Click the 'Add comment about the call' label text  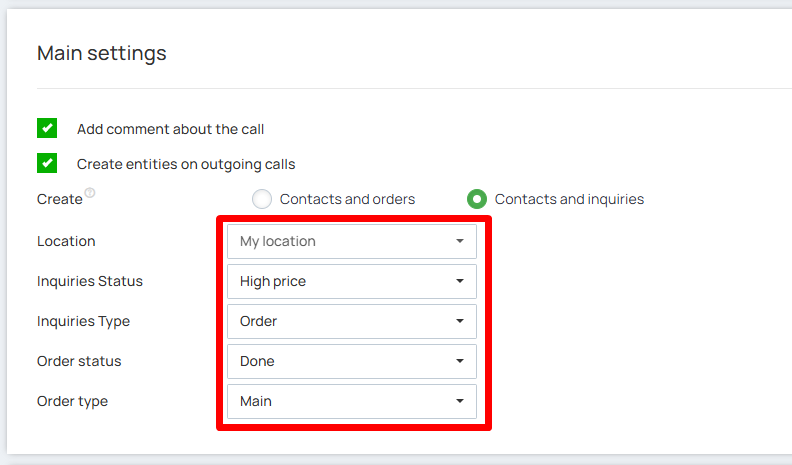(170, 129)
